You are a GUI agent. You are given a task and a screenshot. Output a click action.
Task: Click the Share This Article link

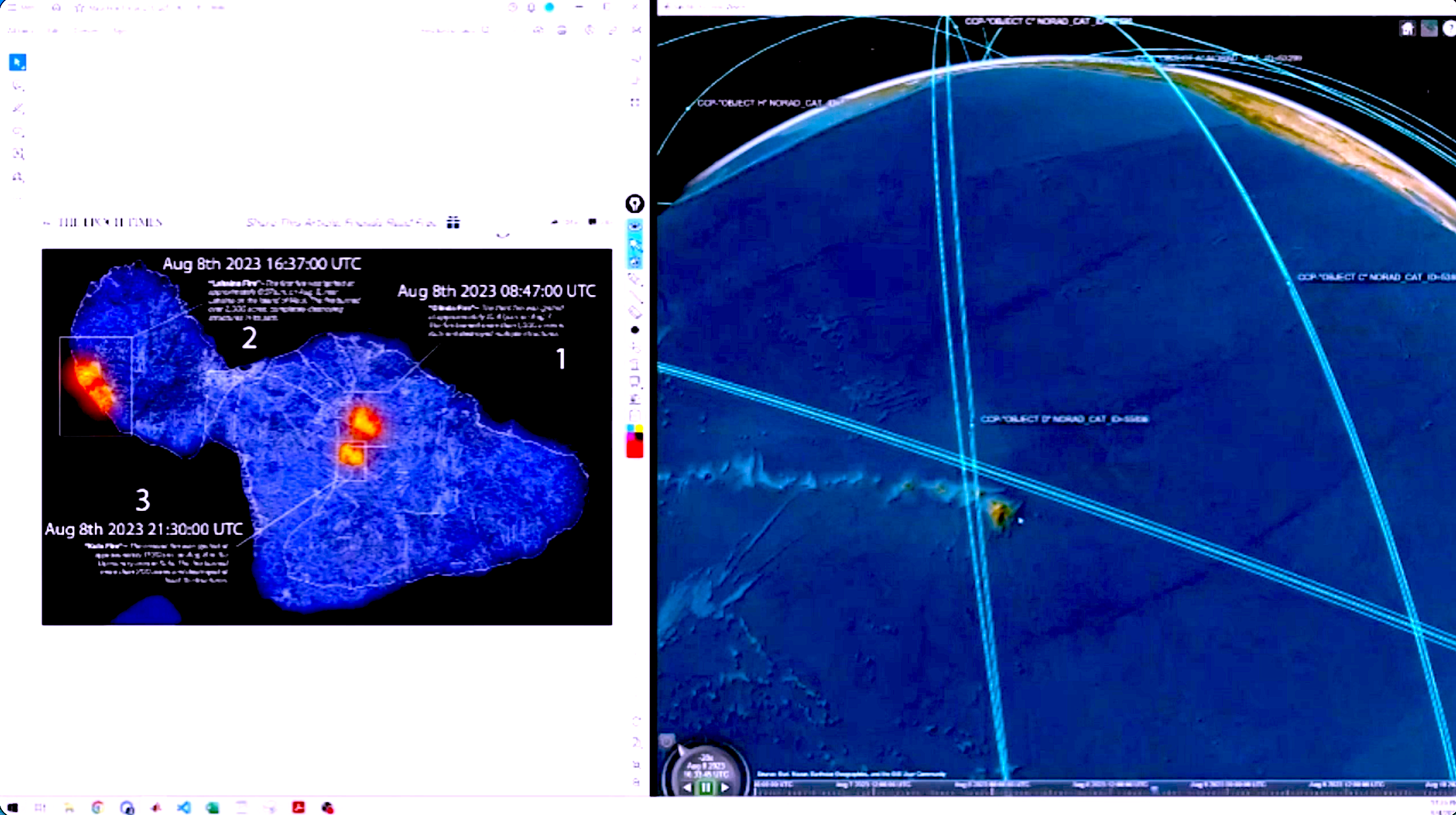(341, 222)
